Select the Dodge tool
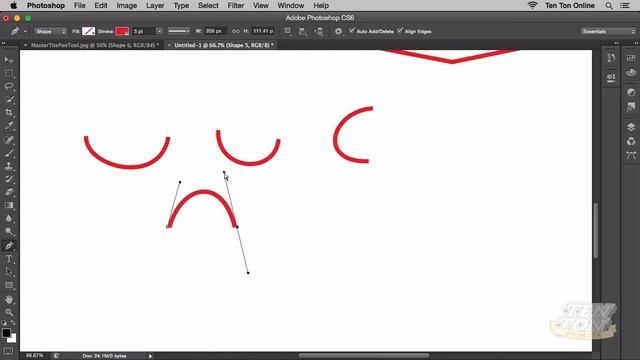 pyautogui.click(x=9, y=231)
